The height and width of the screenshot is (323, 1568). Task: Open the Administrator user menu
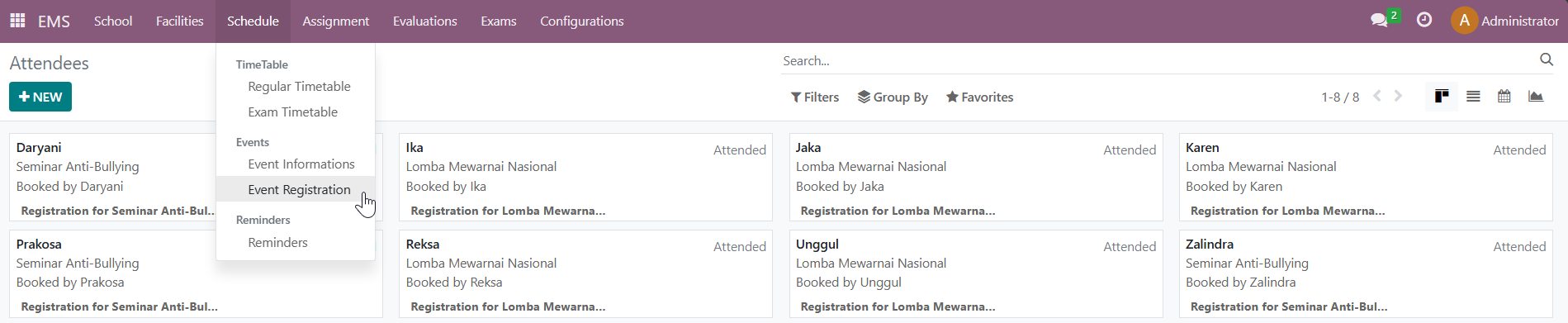pos(1505,21)
